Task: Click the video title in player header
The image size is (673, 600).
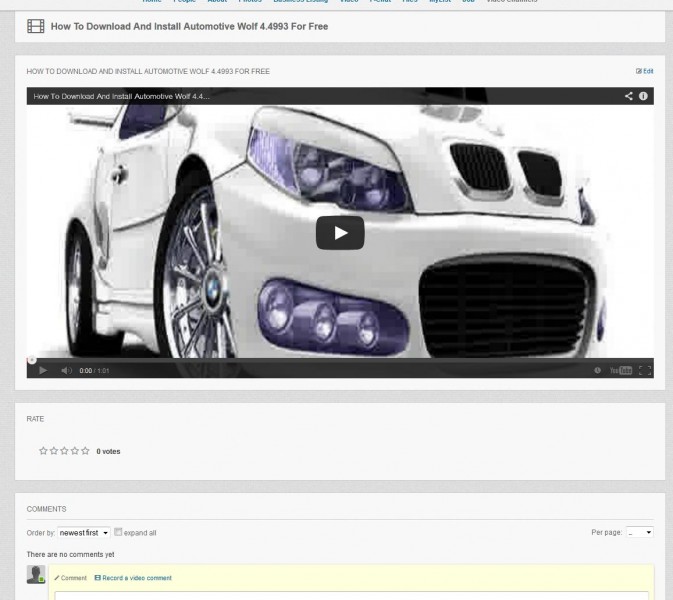Action: coord(121,97)
